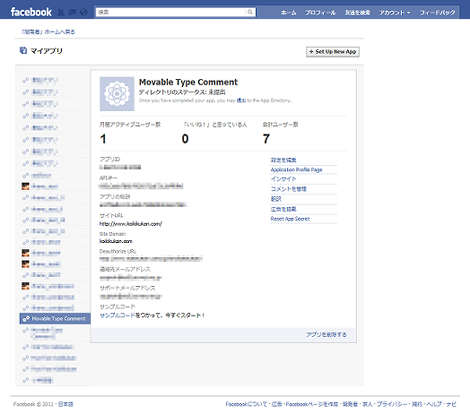Open プロフィール in top navigation

point(320,13)
